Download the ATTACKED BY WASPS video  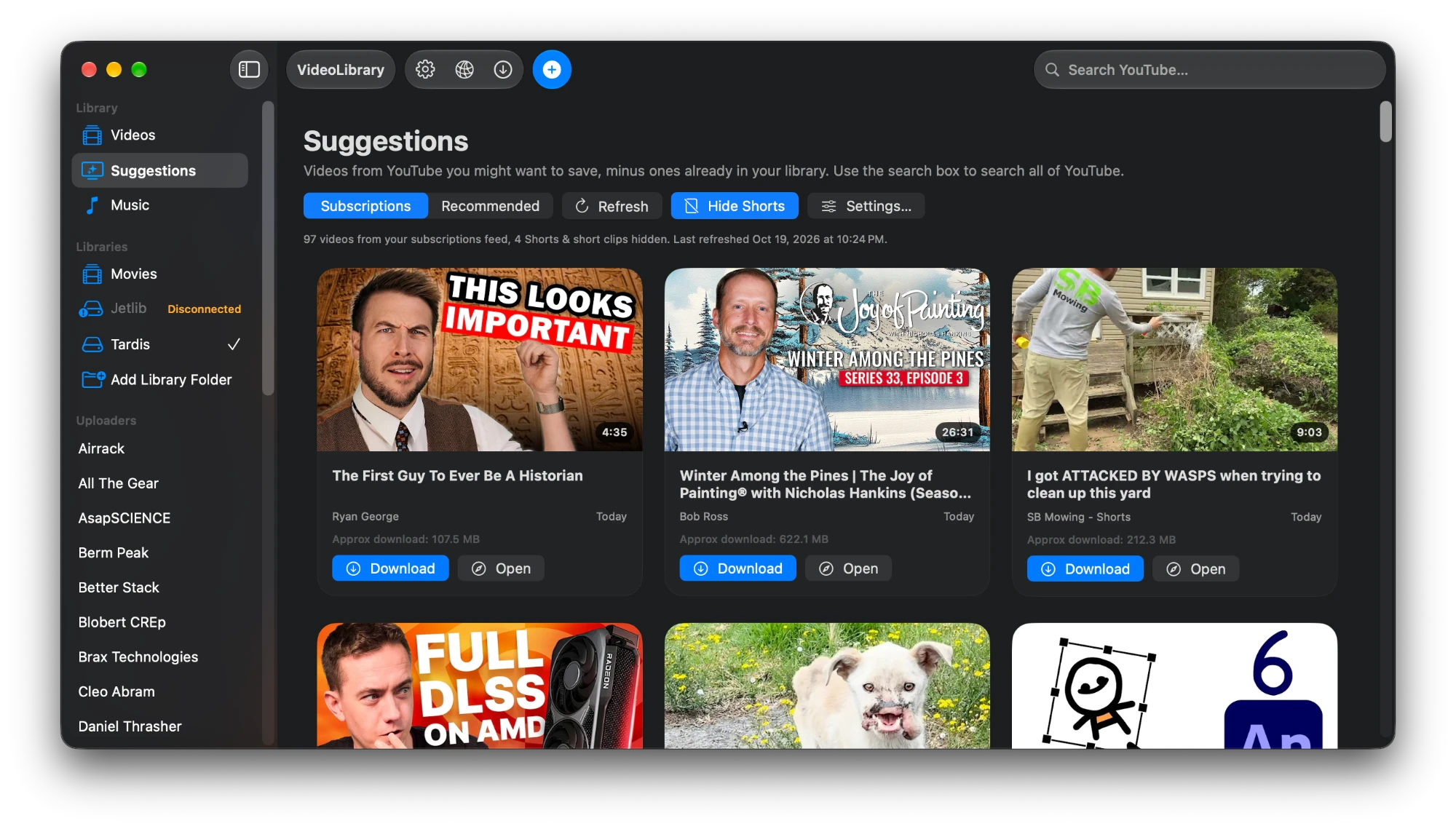pyautogui.click(x=1085, y=569)
